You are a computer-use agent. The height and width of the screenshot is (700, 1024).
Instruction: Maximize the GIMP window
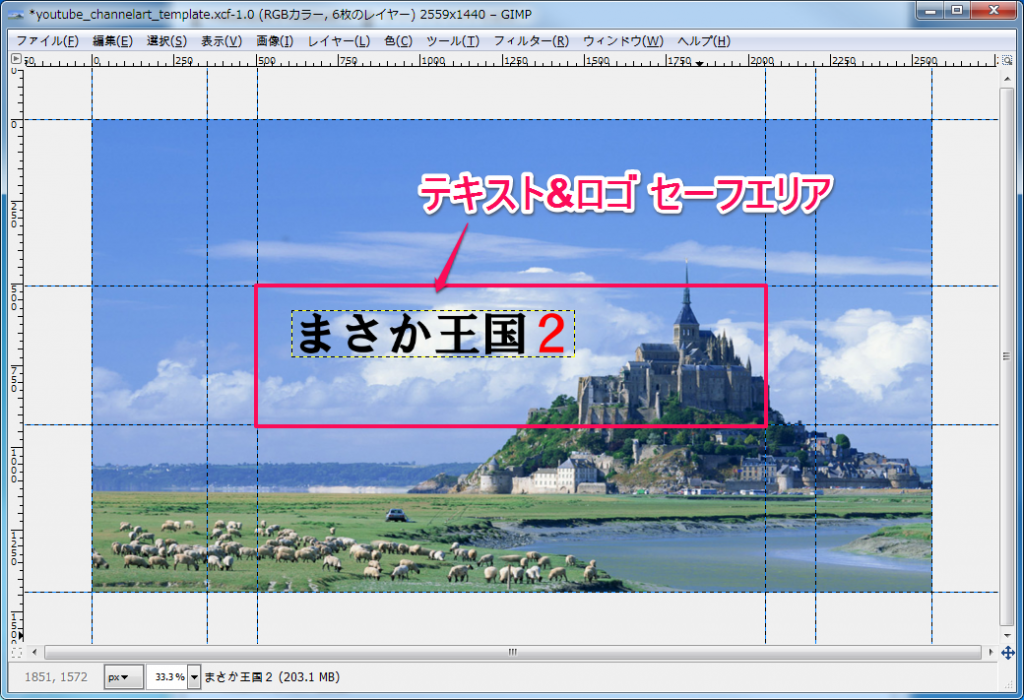pyautogui.click(x=957, y=10)
